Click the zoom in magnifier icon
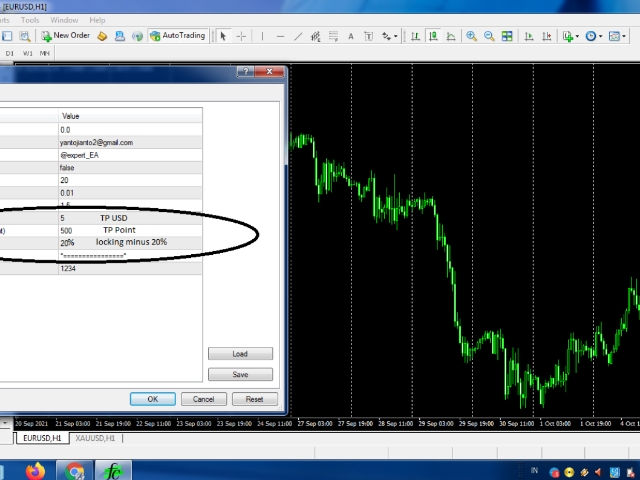The image size is (640, 480). (x=471, y=36)
